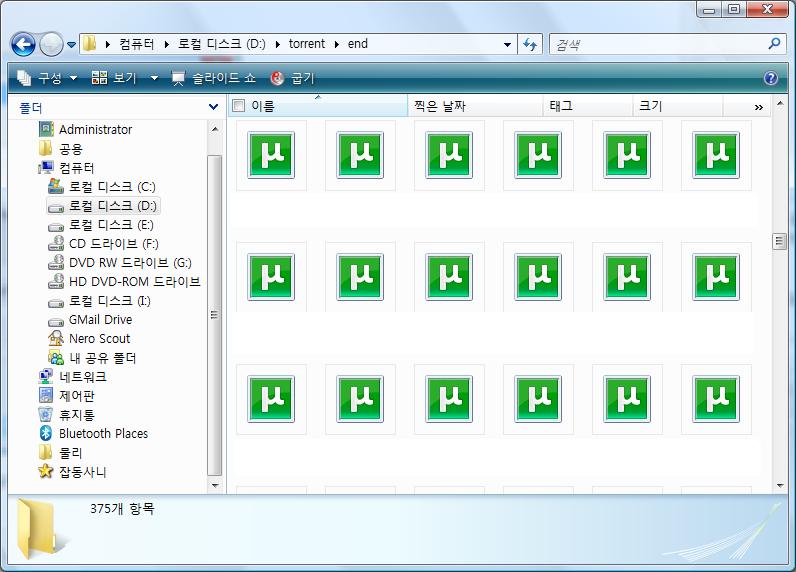The height and width of the screenshot is (572, 796).
Task: Open help via the question mark icon
Action: pos(771,78)
